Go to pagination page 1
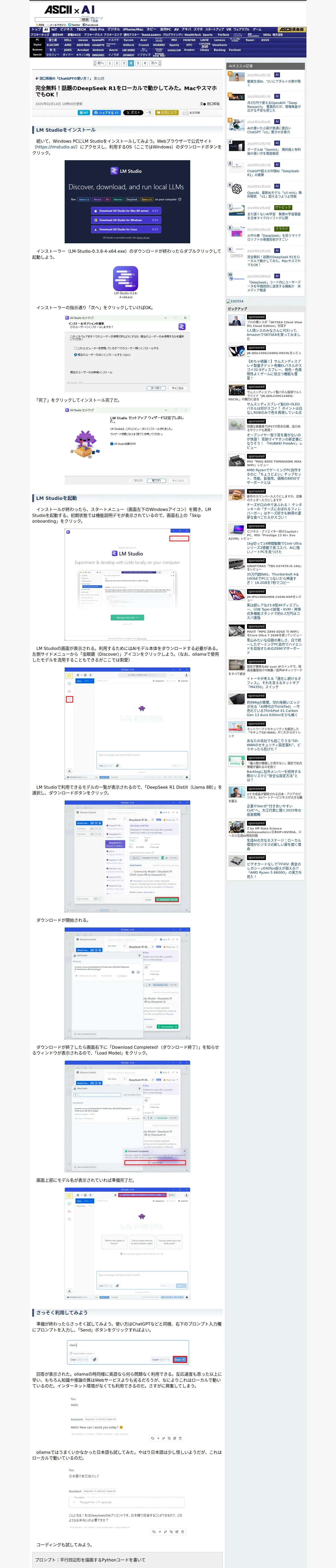 click(x=110, y=63)
